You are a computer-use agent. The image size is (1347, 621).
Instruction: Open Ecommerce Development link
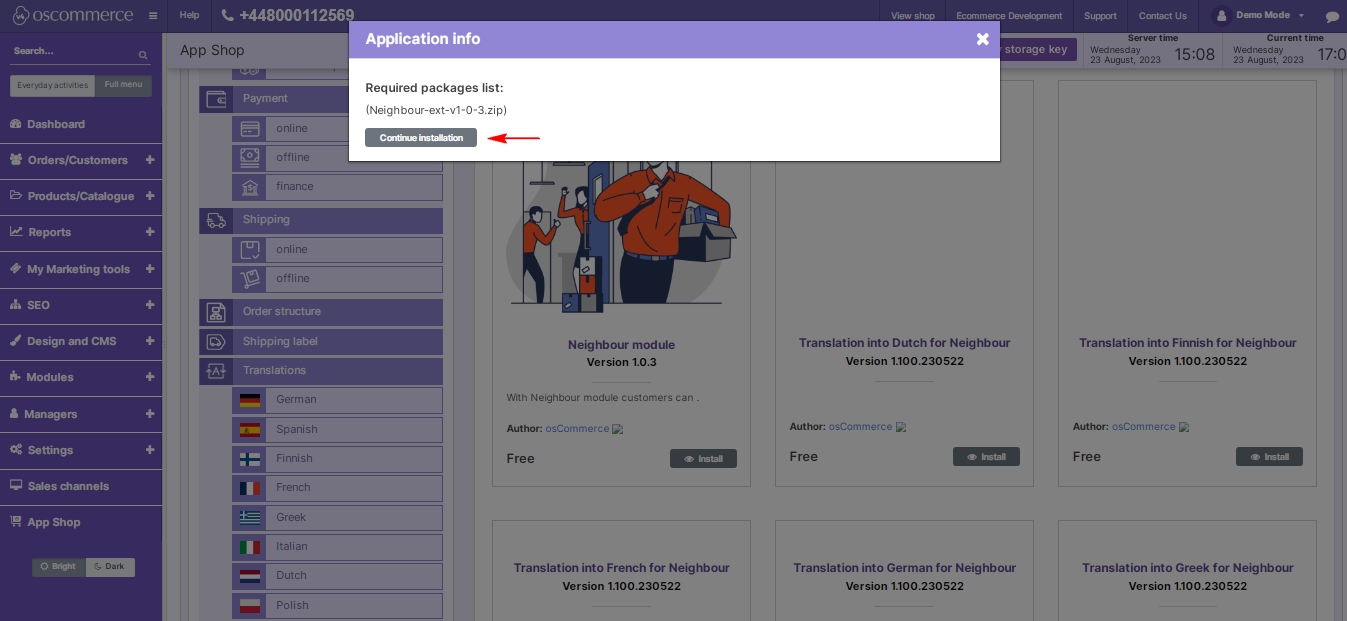click(1009, 16)
